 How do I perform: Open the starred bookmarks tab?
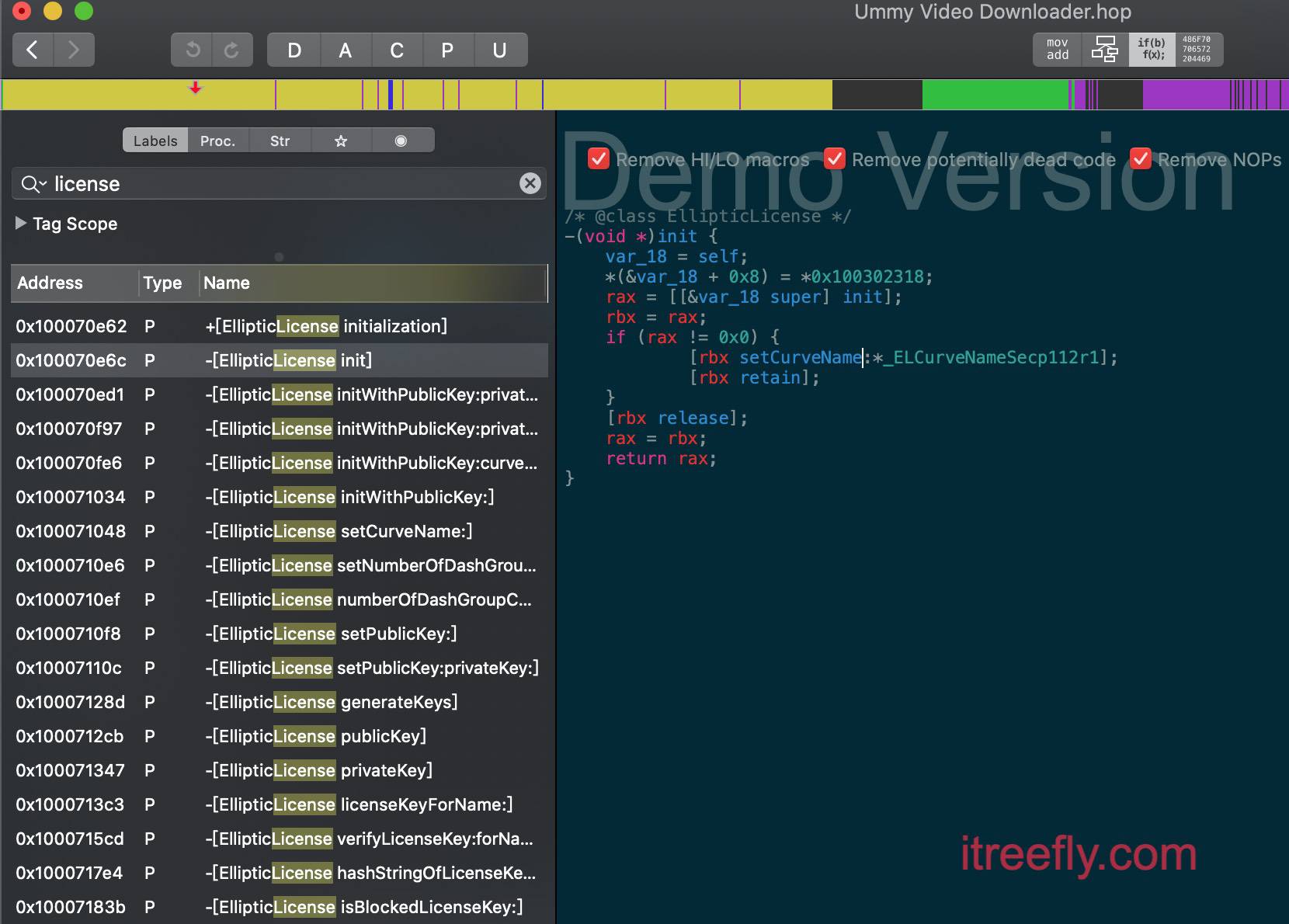[341, 141]
